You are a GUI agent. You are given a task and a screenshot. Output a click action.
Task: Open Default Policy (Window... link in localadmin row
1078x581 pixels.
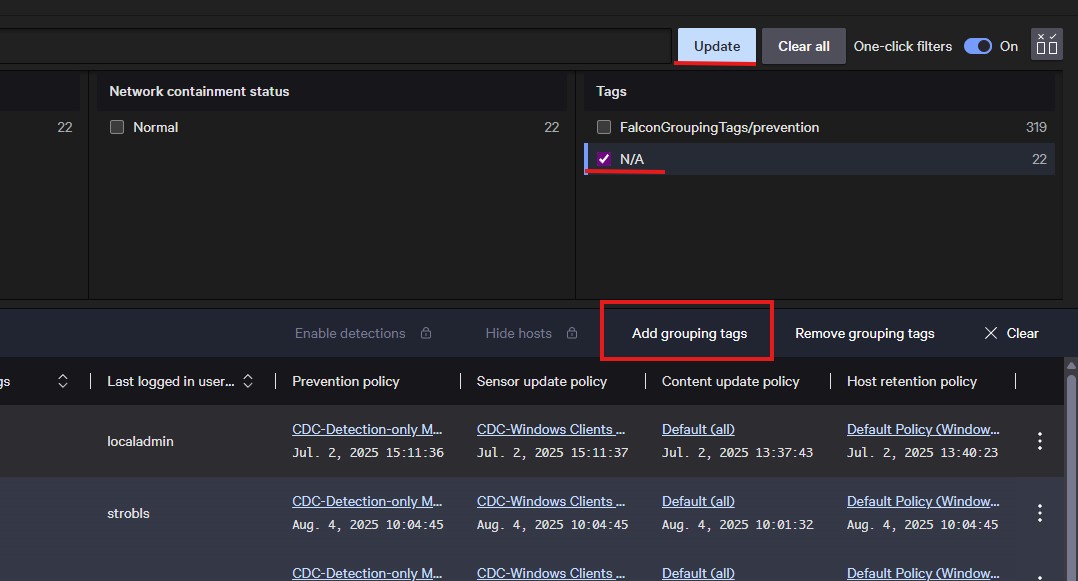(x=923, y=429)
